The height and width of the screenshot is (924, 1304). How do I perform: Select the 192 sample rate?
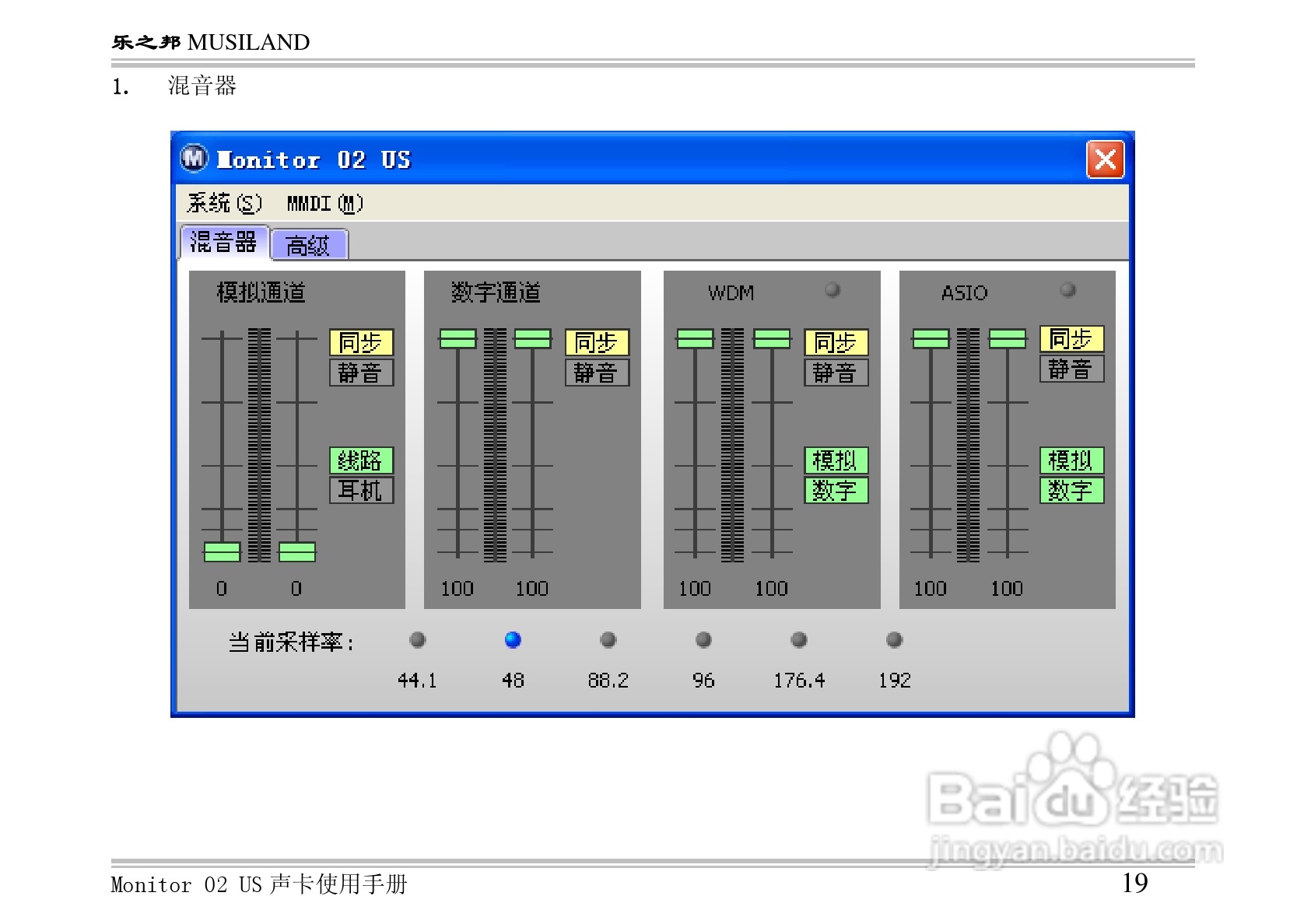894,639
